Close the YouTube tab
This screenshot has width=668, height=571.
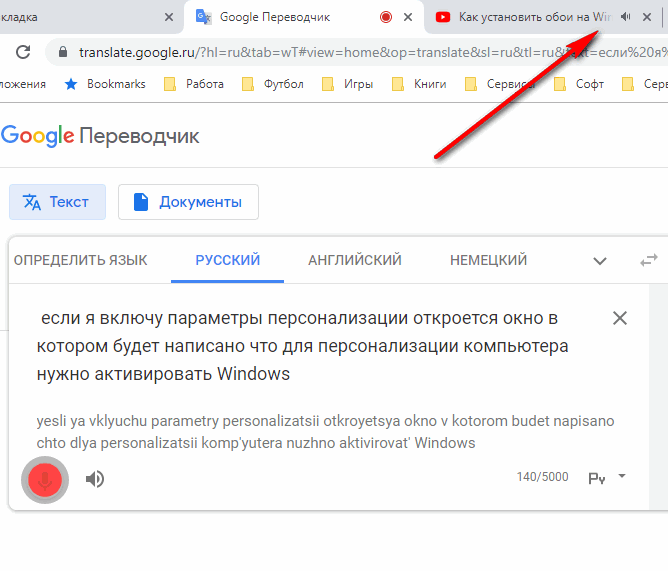647,17
